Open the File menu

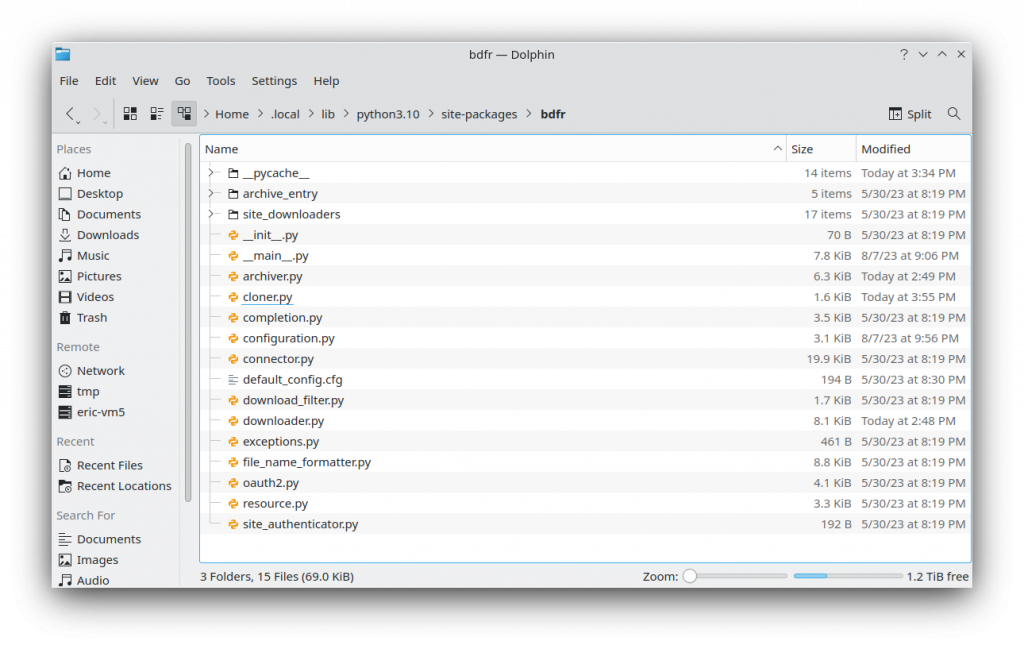coord(69,81)
